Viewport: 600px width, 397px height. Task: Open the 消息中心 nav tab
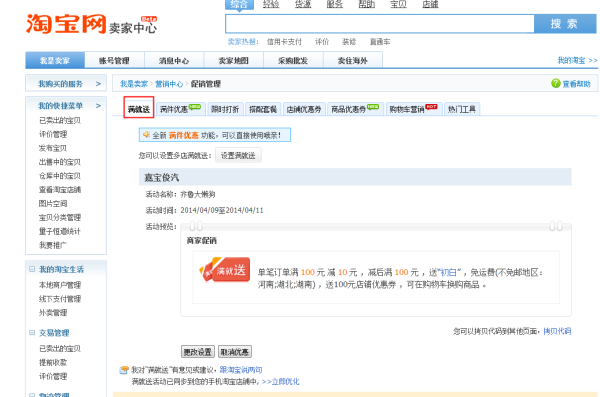tap(174, 60)
